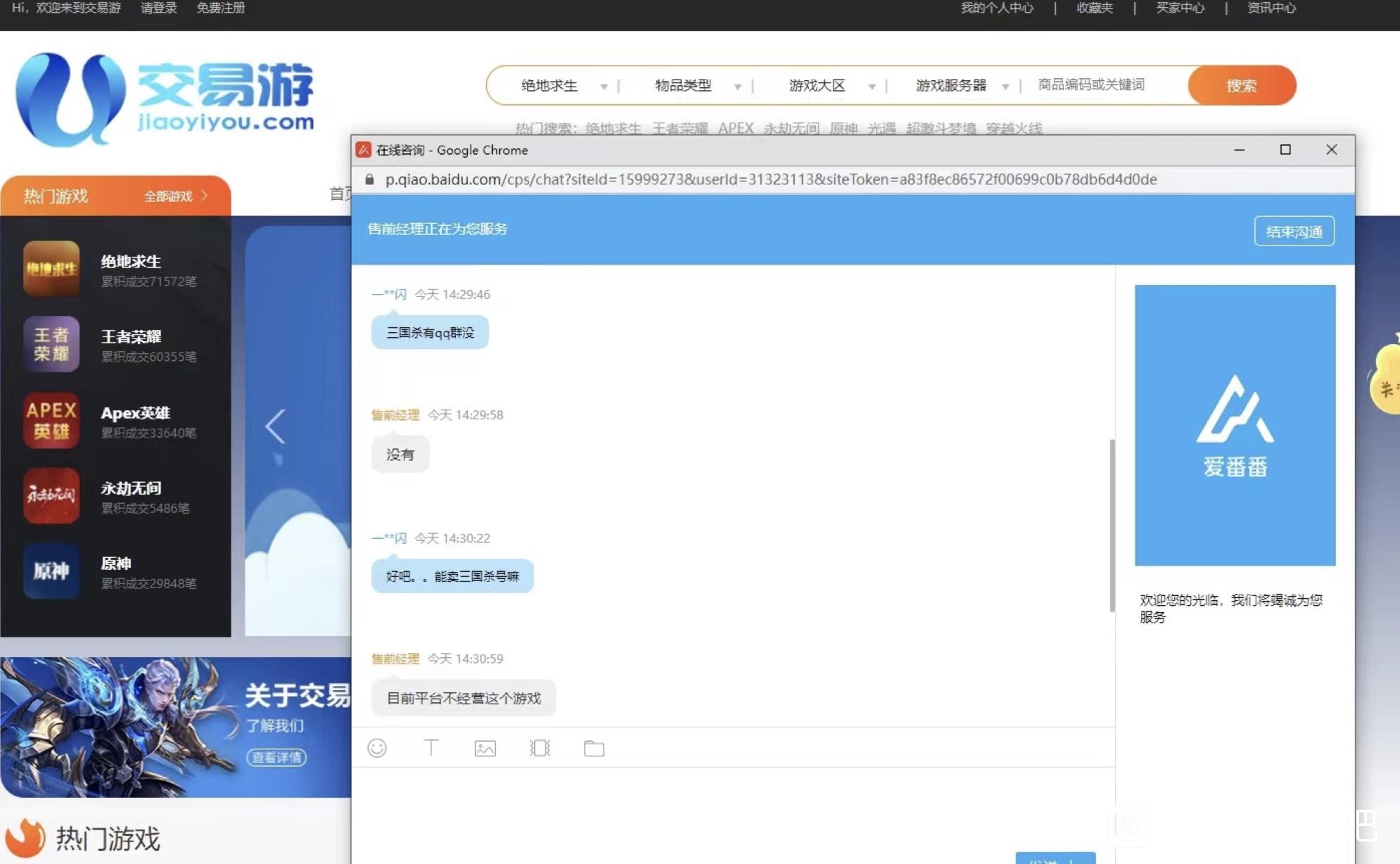The height and width of the screenshot is (864, 1400).
Task: Expand the 游戏服务器 dropdown
Action: coord(962,86)
